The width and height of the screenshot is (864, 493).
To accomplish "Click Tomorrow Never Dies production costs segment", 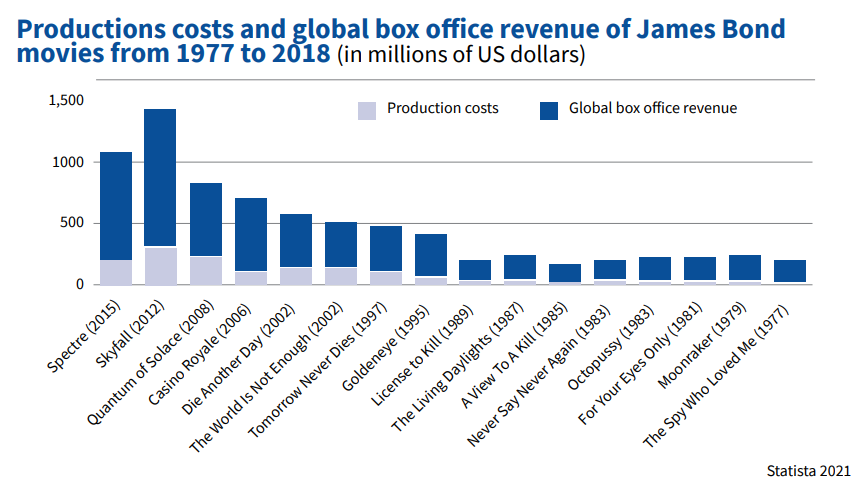I will click(386, 278).
